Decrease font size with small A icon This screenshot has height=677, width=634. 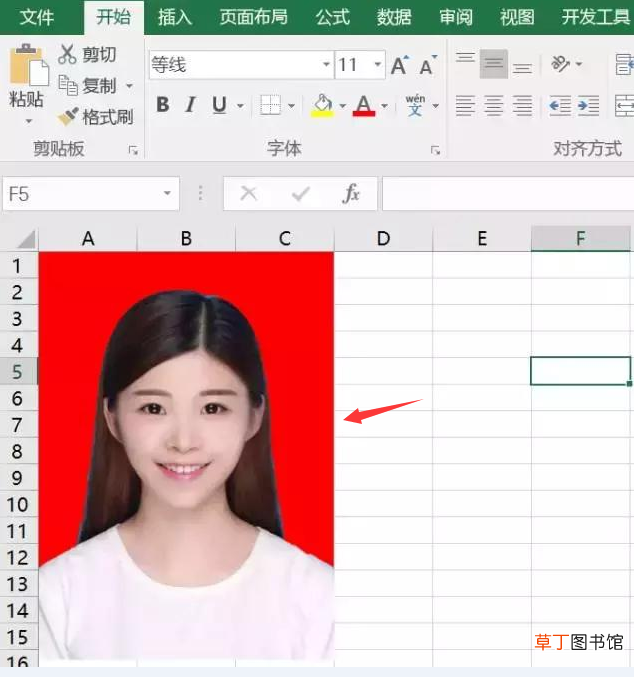point(428,65)
